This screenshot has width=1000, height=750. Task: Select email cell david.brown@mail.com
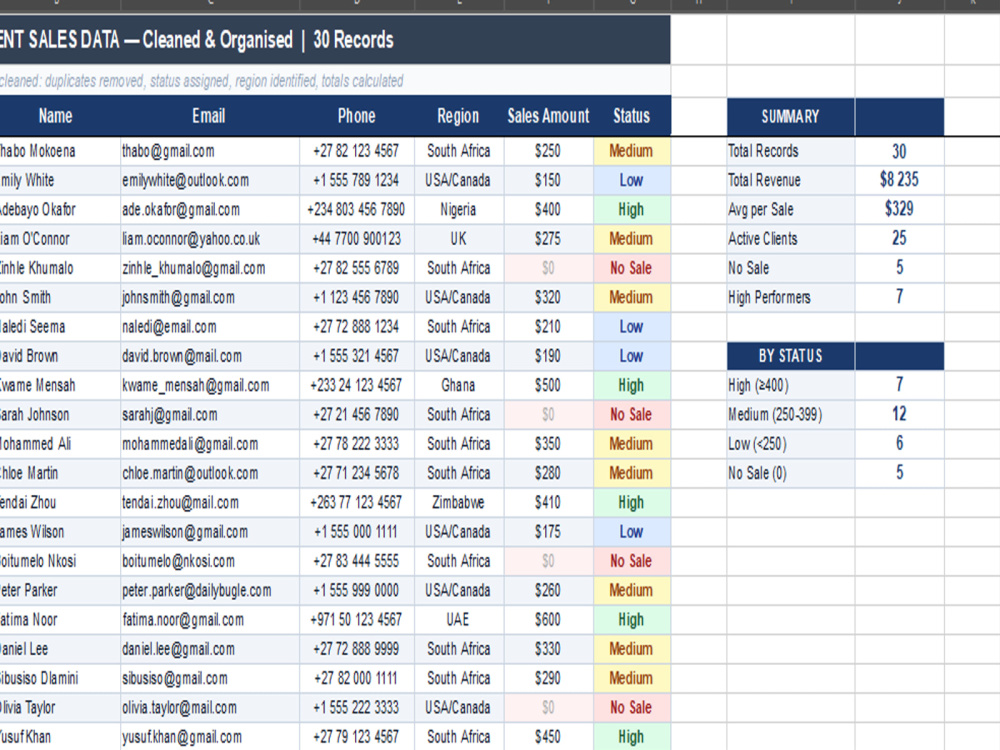pyautogui.click(x=210, y=357)
